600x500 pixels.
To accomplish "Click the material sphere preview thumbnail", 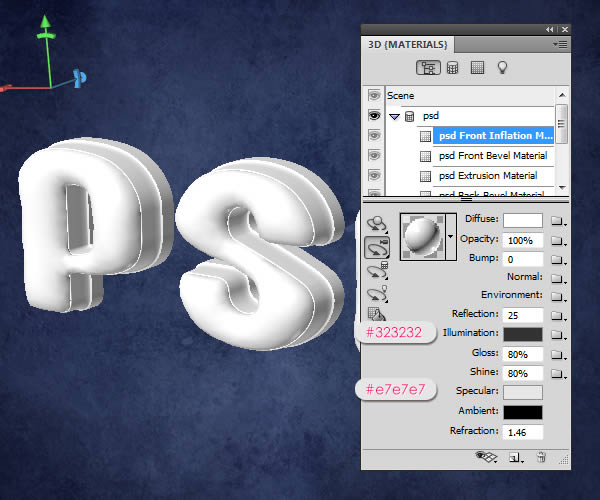I will [x=423, y=237].
